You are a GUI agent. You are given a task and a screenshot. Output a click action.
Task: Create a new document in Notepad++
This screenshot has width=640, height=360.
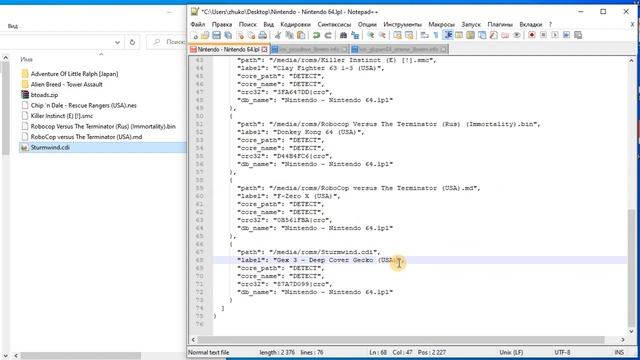click(x=194, y=36)
